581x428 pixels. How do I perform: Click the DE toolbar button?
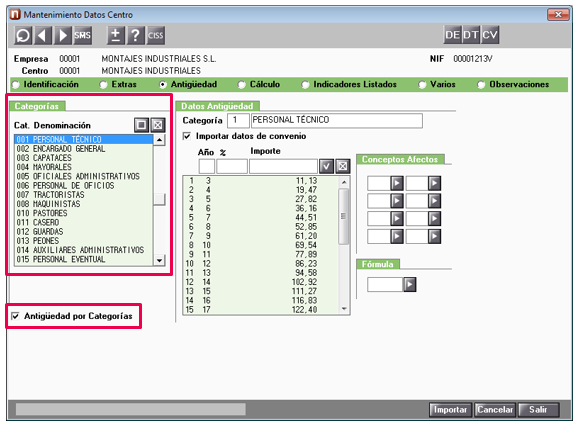tap(452, 35)
